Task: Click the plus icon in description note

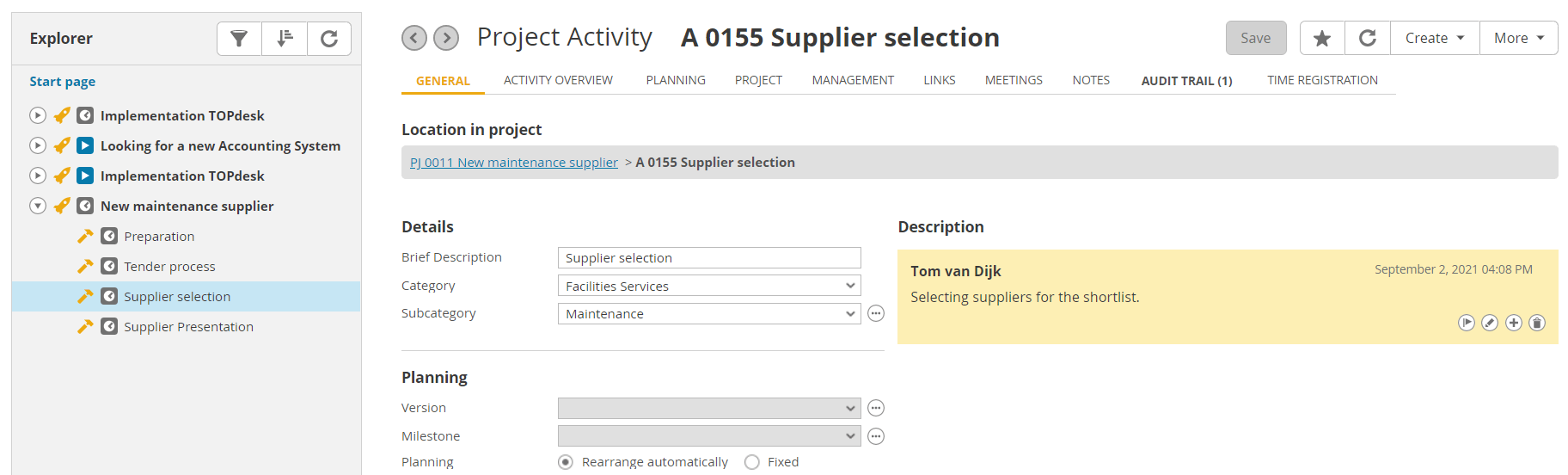Action: [x=1514, y=323]
